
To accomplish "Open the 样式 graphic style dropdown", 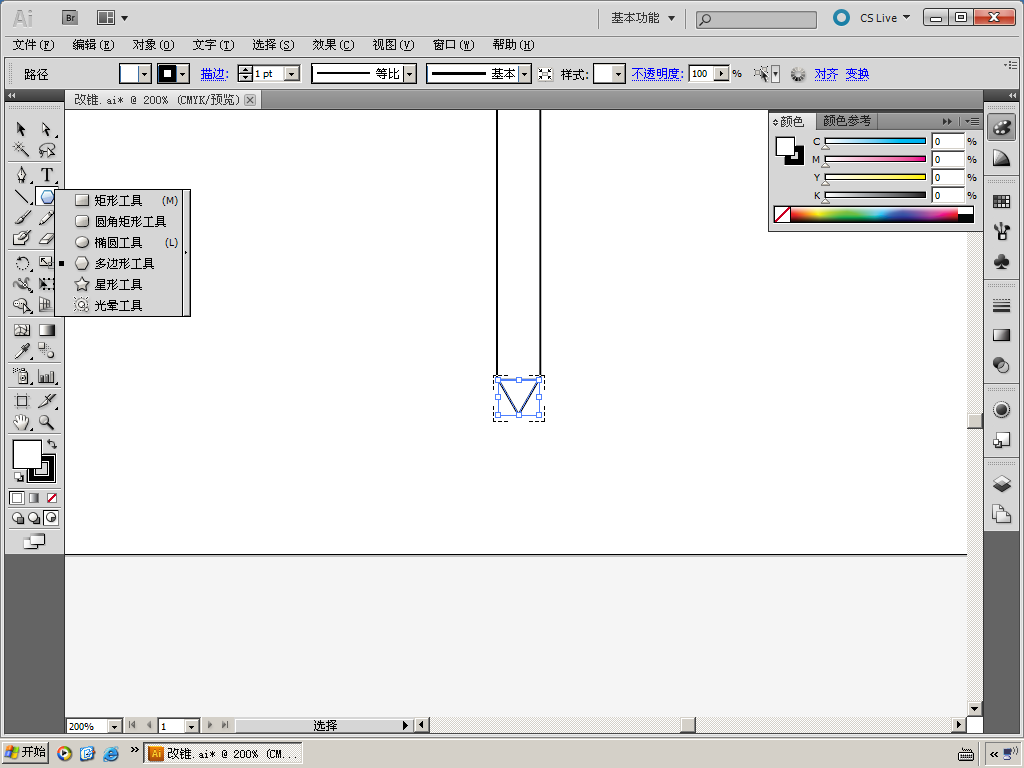I will tap(618, 74).
